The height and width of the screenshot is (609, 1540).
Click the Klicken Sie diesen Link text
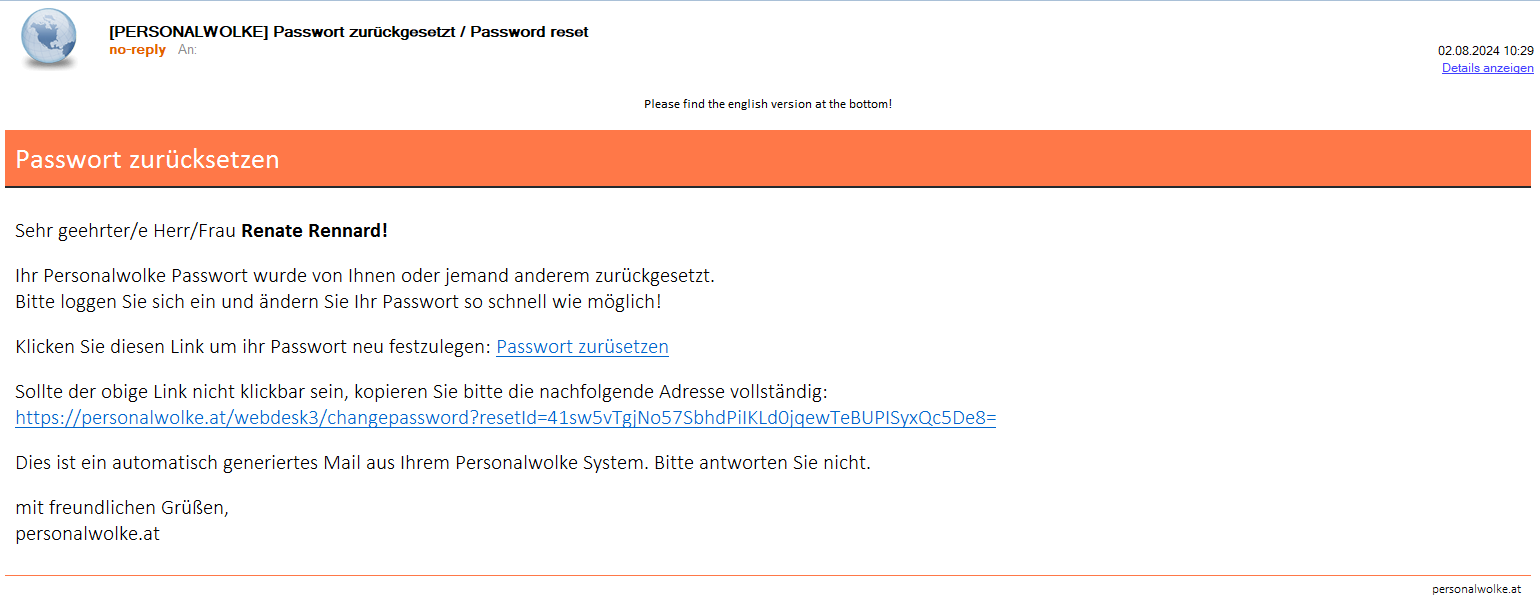tap(253, 347)
